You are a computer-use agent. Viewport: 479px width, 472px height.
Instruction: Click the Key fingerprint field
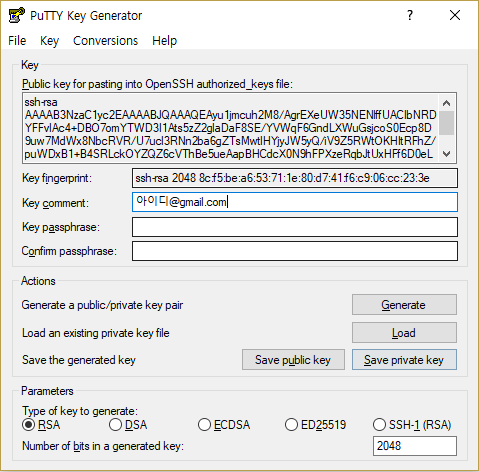tap(295, 178)
